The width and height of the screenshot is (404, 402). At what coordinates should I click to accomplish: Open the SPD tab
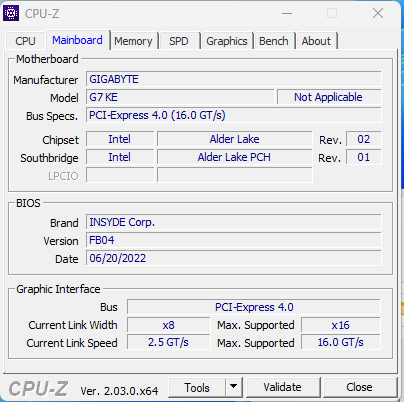pyautogui.click(x=179, y=41)
